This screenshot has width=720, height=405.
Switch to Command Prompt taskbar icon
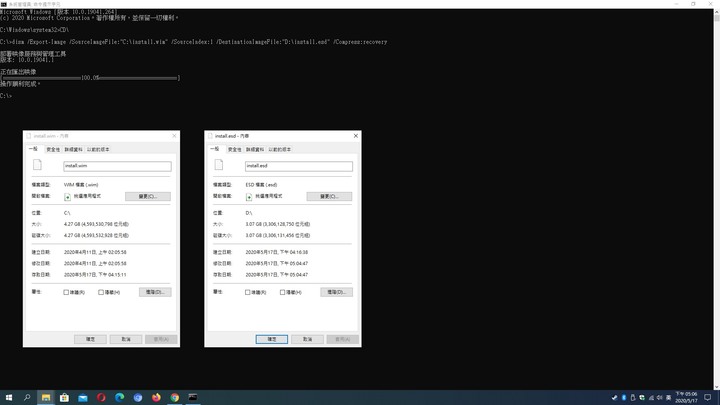[193, 398]
